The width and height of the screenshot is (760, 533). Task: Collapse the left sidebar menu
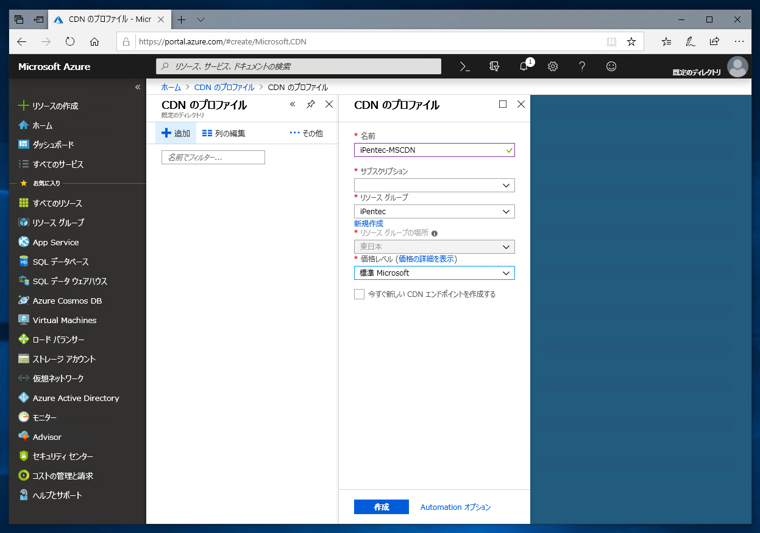click(138, 87)
